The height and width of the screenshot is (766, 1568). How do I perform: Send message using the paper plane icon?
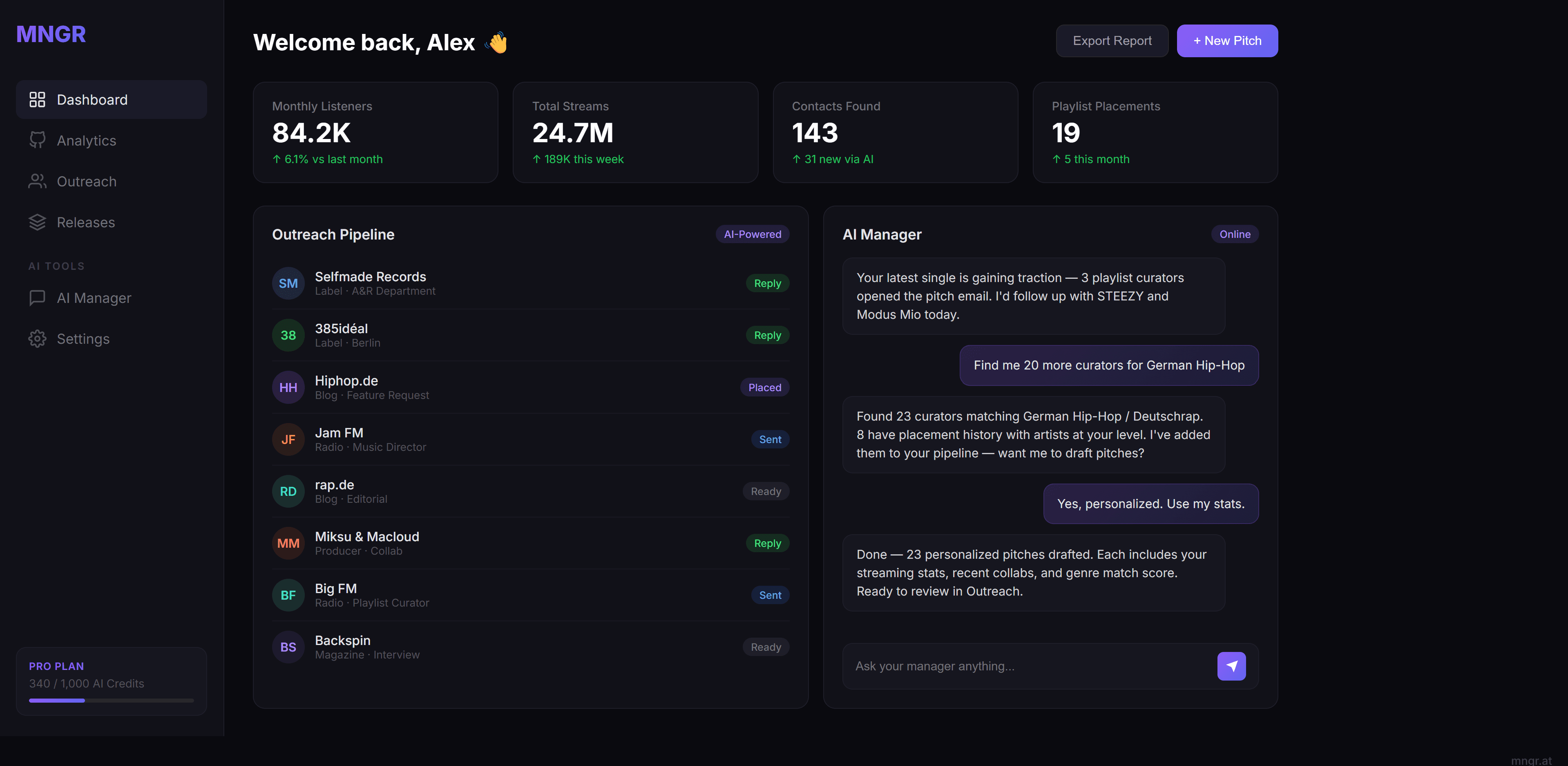pos(1231,665)
